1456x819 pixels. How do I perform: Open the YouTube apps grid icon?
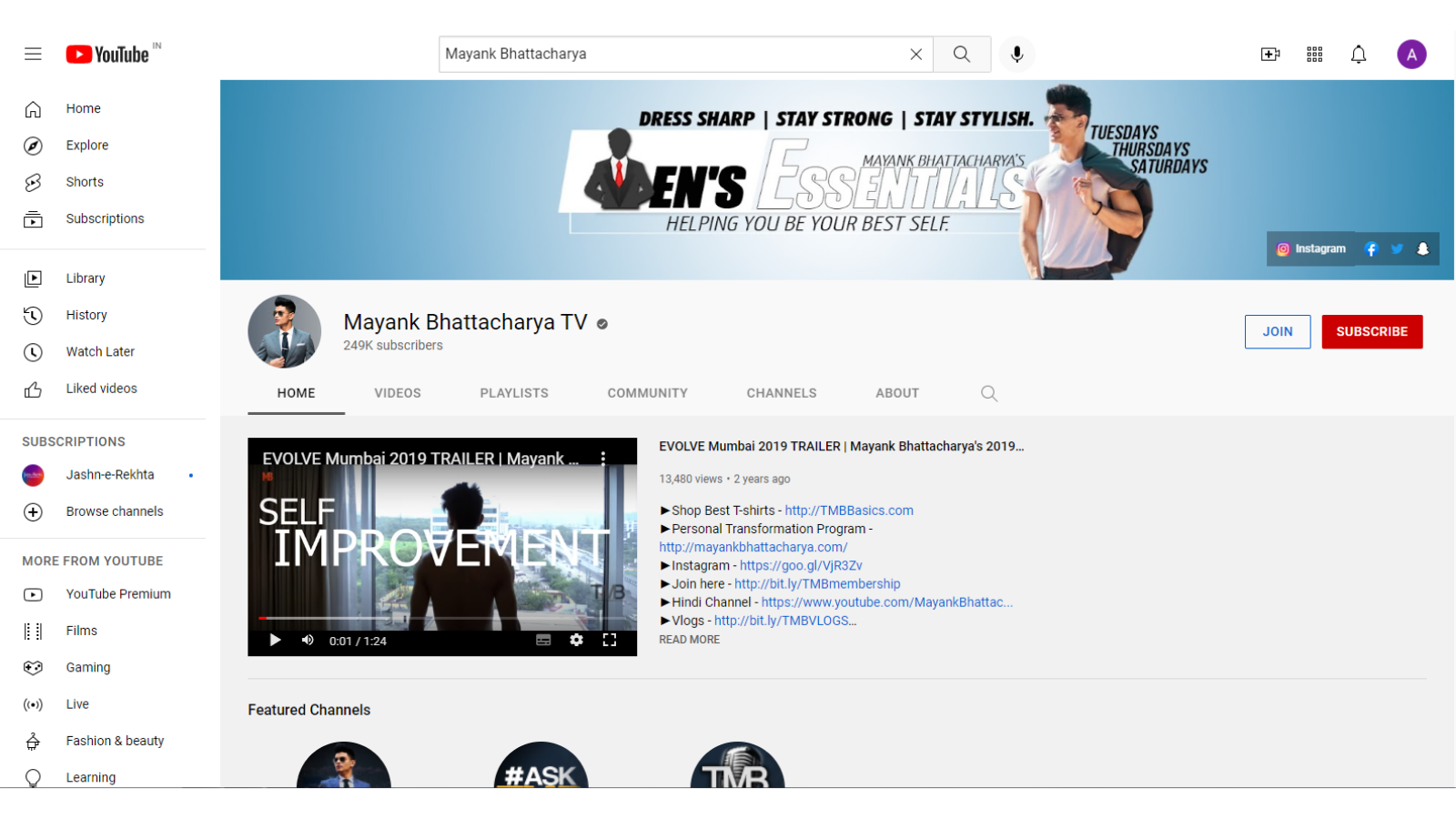click(1314, 54)
